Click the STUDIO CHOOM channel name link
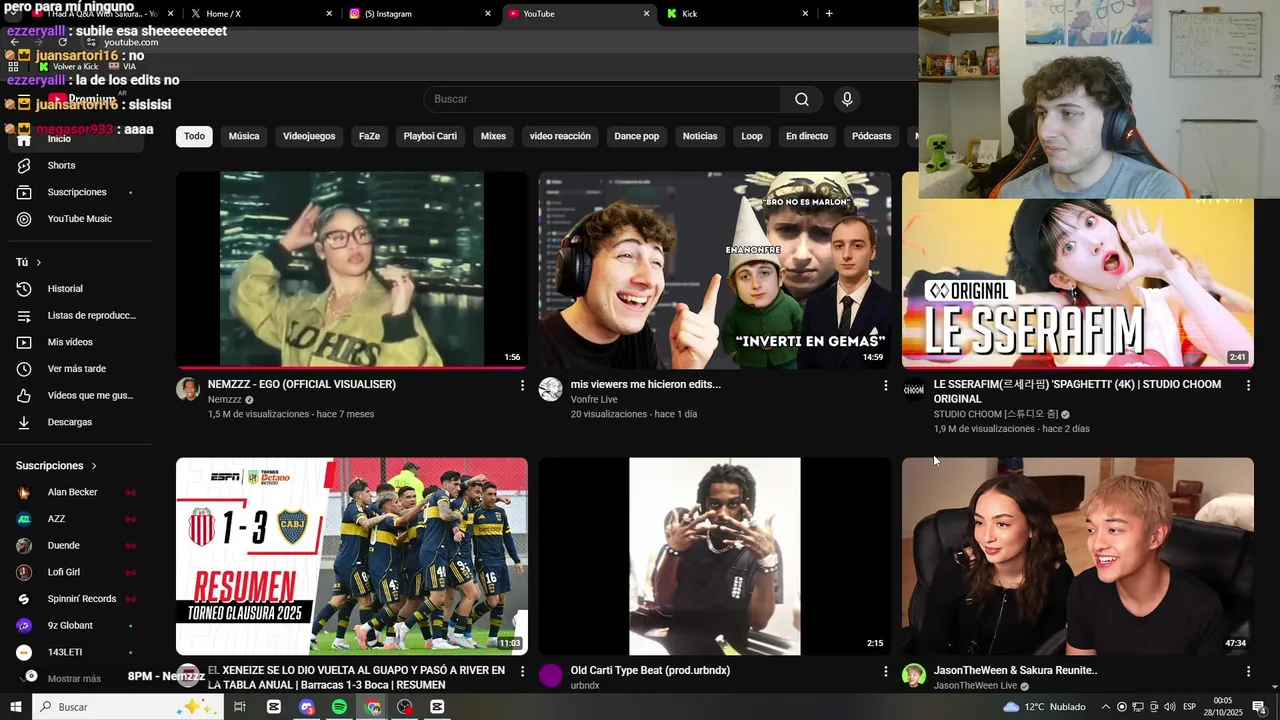Screen dimensions: 1280x720 pyautogui.click(x=995, y=414)
